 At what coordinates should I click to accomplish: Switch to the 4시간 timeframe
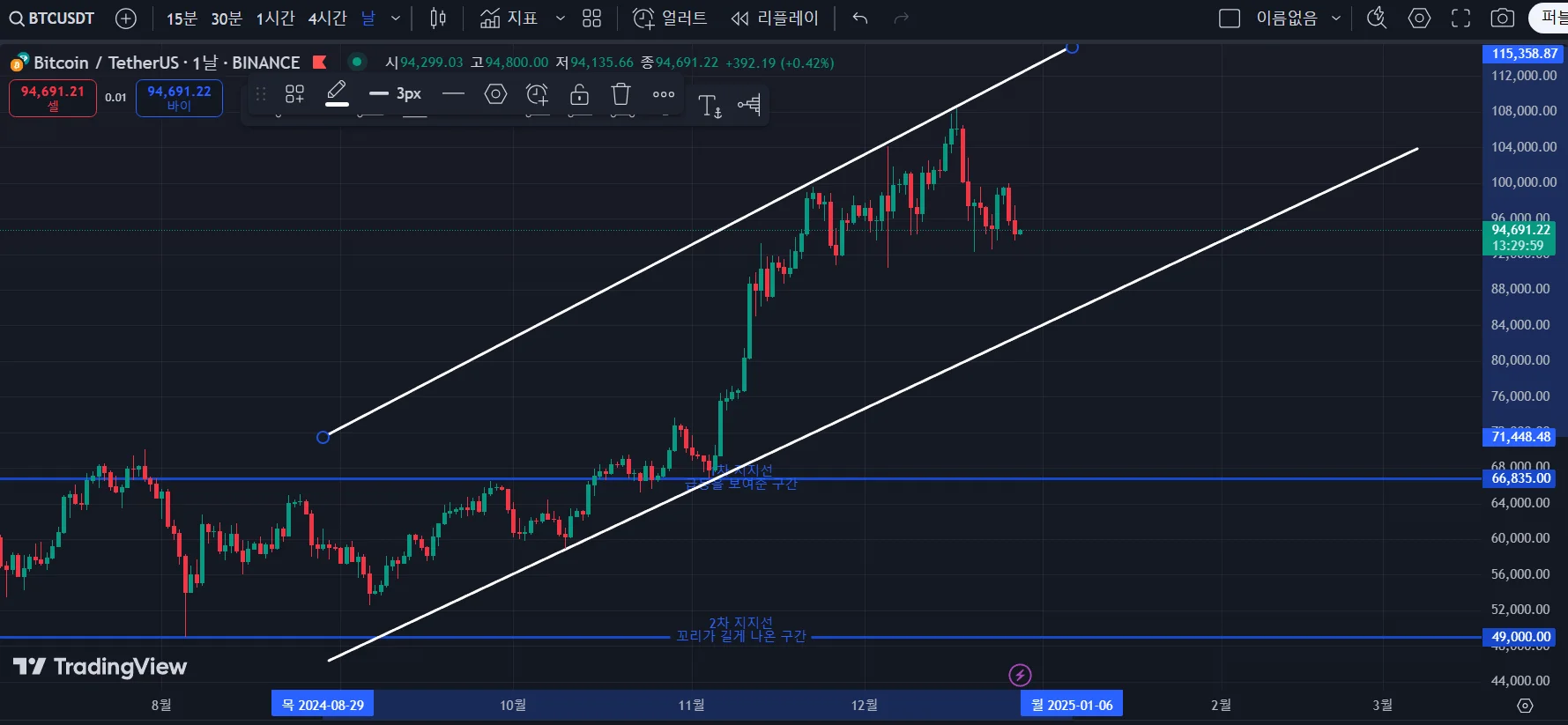point(327,18)
